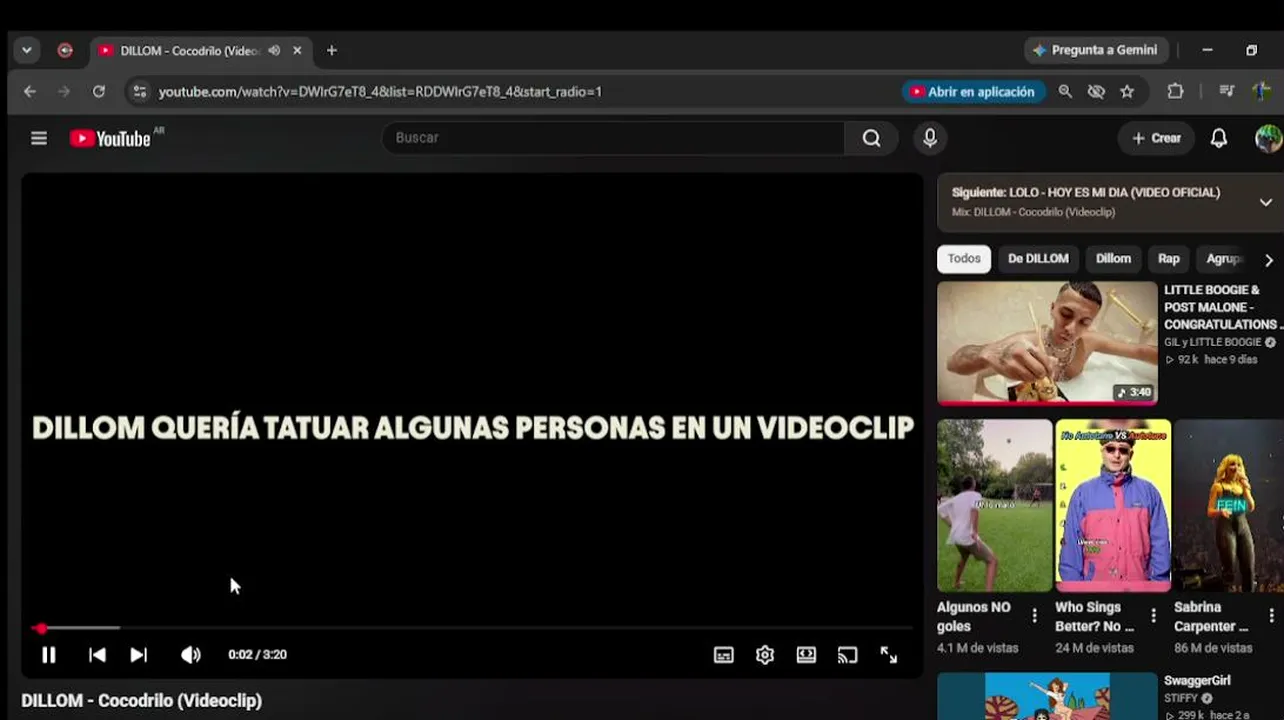
Task: Go back to the previous page
Action: click(x=30, y=92)
